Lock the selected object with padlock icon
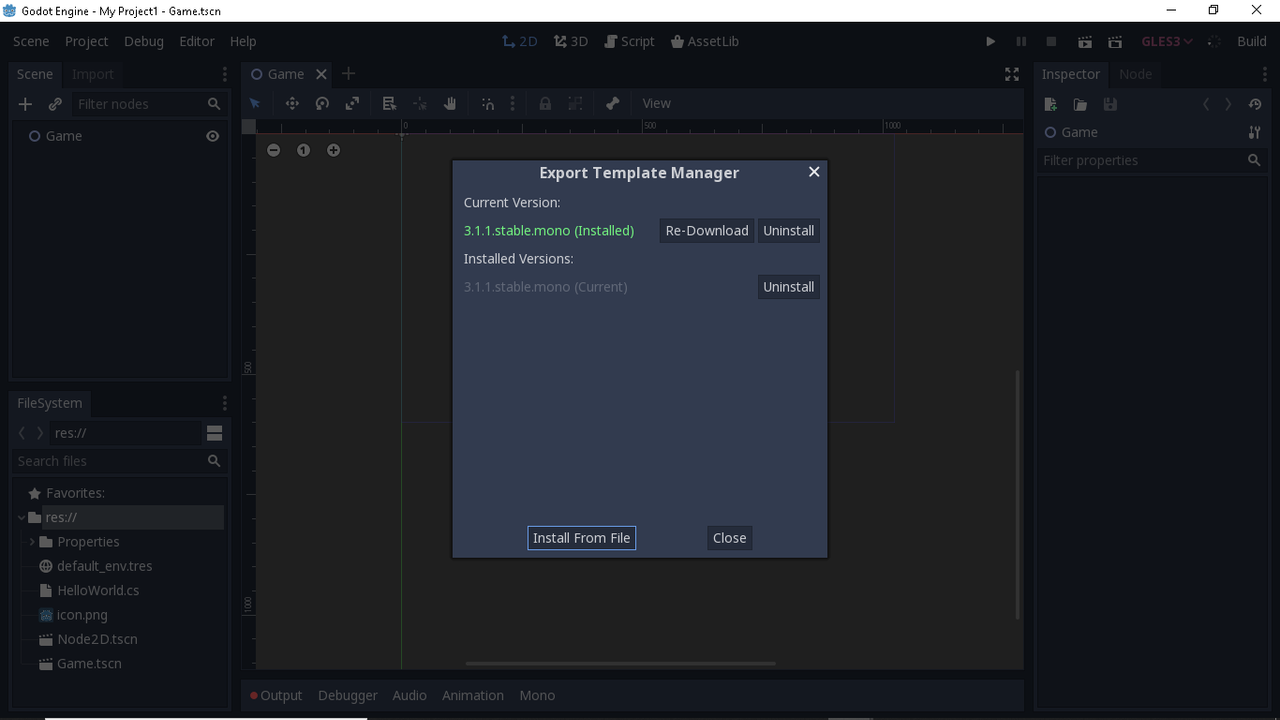Image resolution: width=1280 pixels, height=720 pixels. 545,103
